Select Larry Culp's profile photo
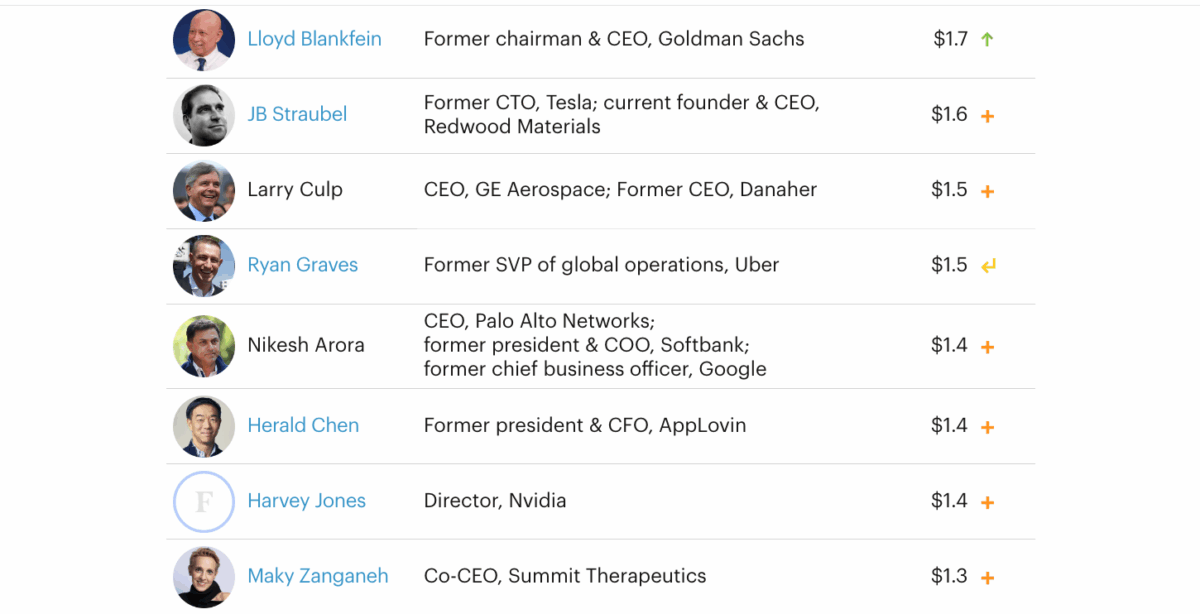1200x614 pixels. 204,190
